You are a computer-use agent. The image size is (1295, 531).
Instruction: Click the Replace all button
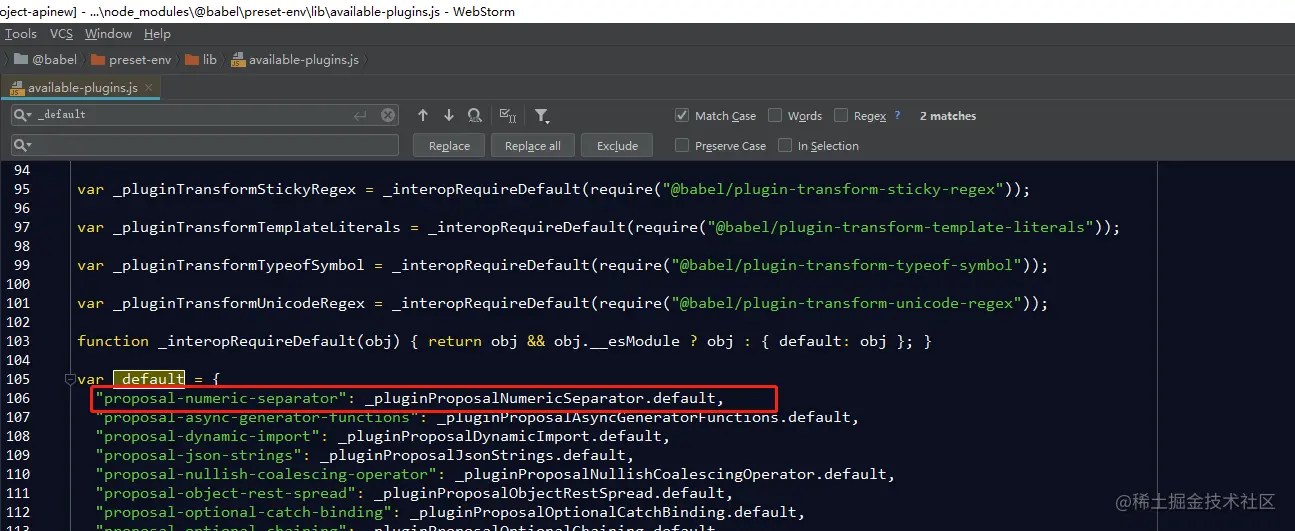(x=532, y=146)
